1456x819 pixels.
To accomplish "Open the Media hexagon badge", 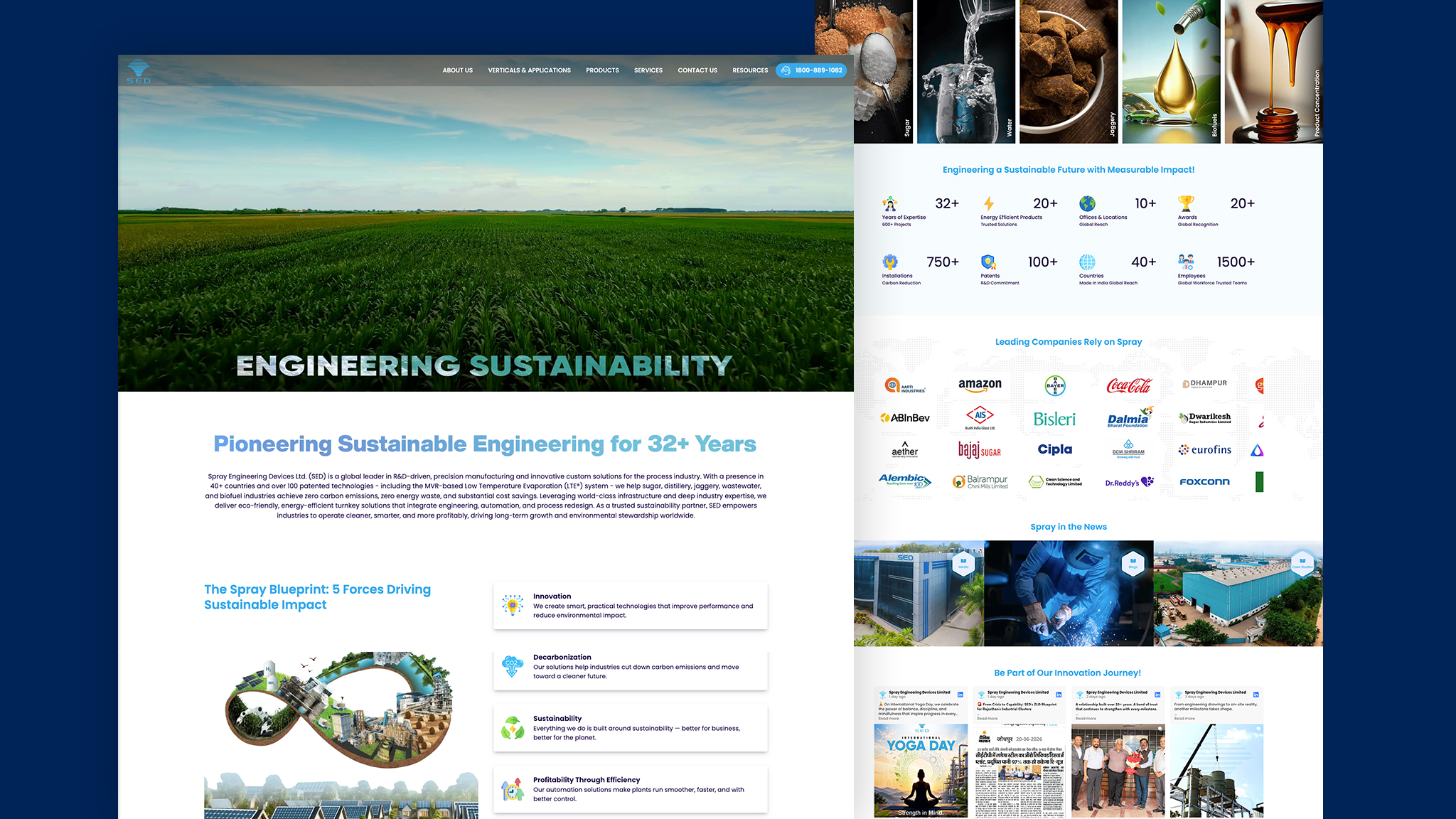I will point(963,562).
